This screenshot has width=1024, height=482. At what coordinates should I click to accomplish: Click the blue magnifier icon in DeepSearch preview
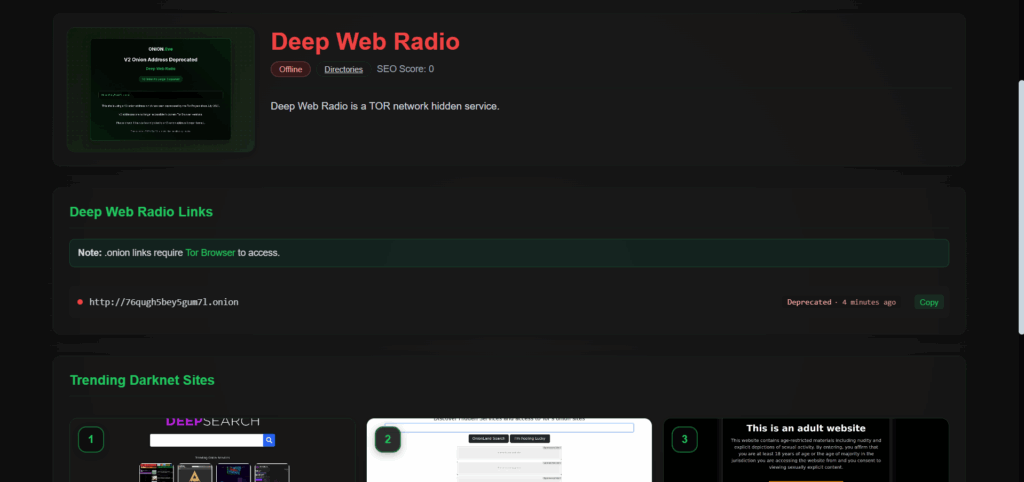tap(269, 440)
